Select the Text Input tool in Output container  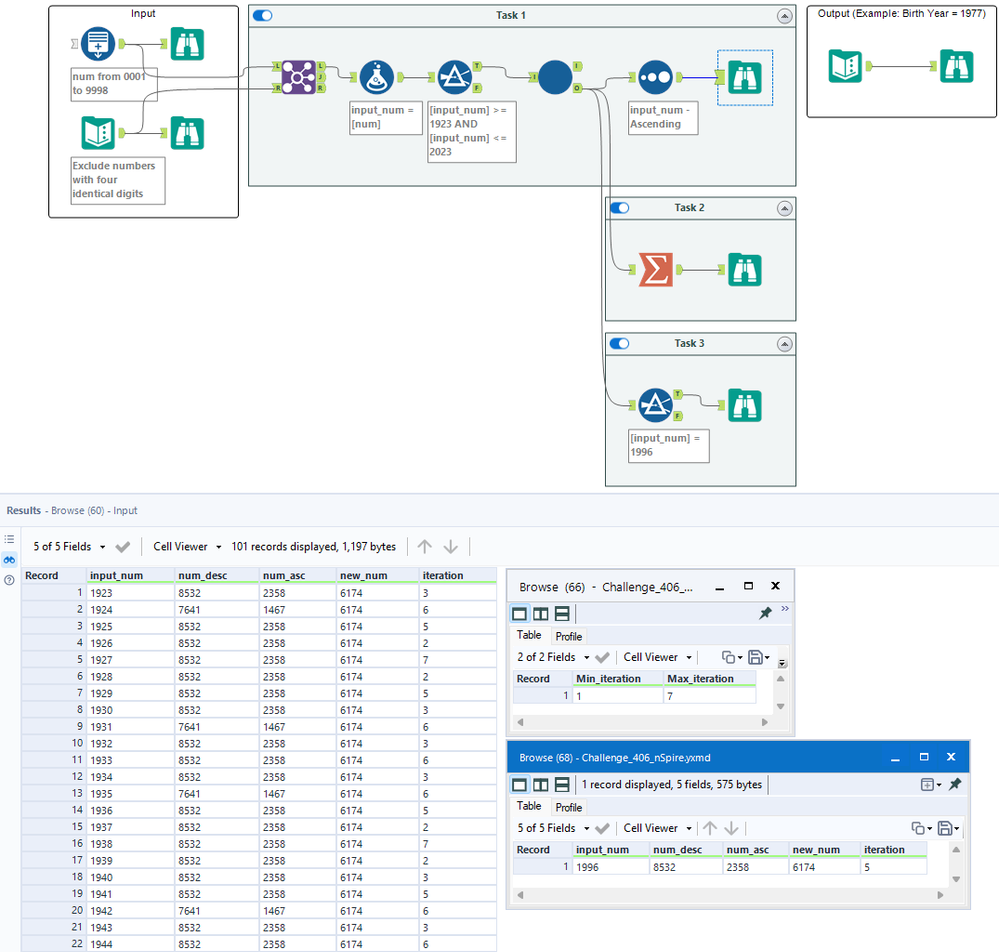(845, 66)
